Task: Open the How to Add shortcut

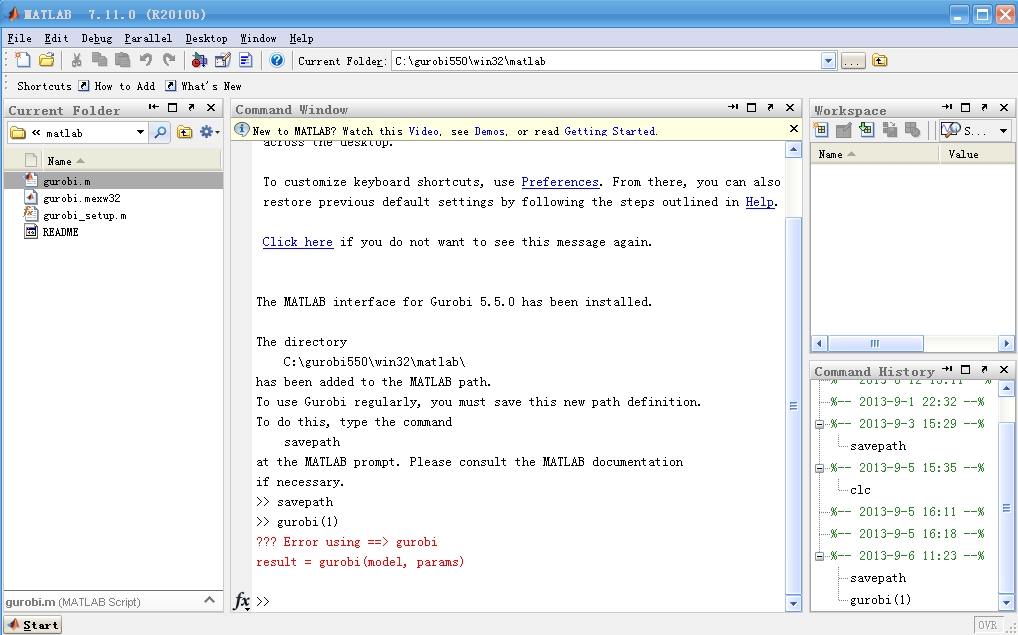Action: (117, 86)
